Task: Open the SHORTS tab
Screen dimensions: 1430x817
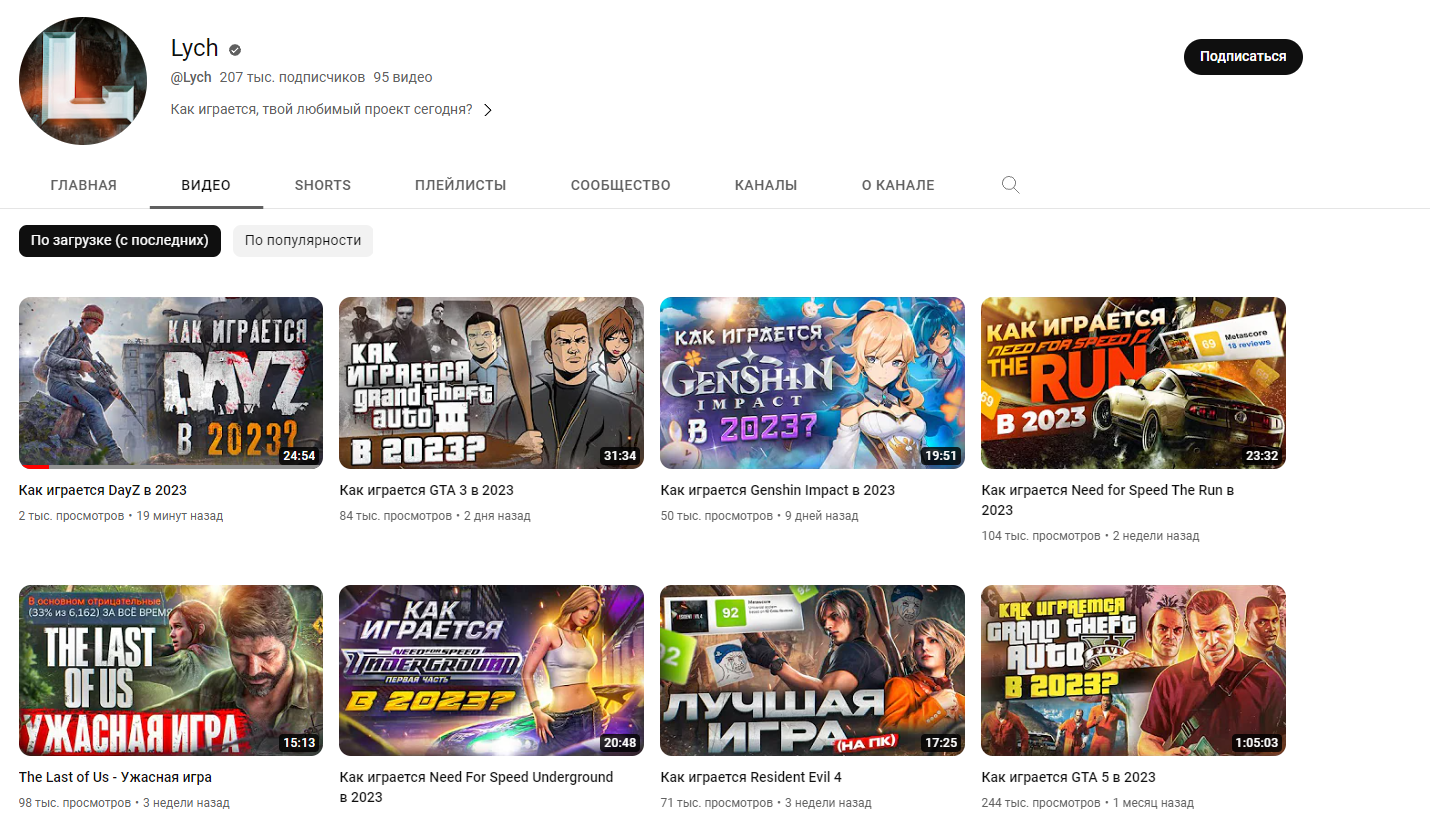Action: coord(323,185)
